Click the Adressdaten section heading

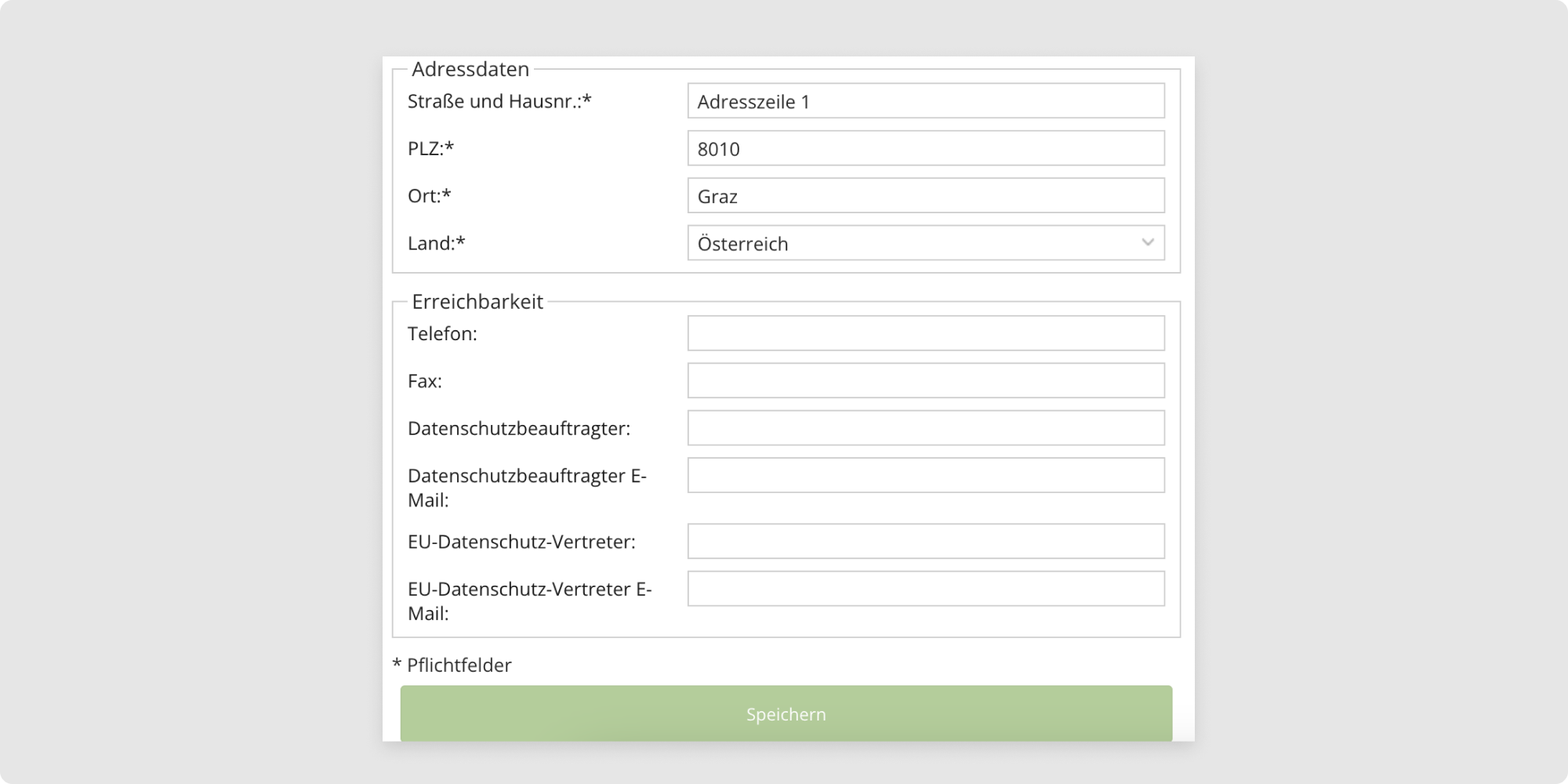click(x=470, y=69)
